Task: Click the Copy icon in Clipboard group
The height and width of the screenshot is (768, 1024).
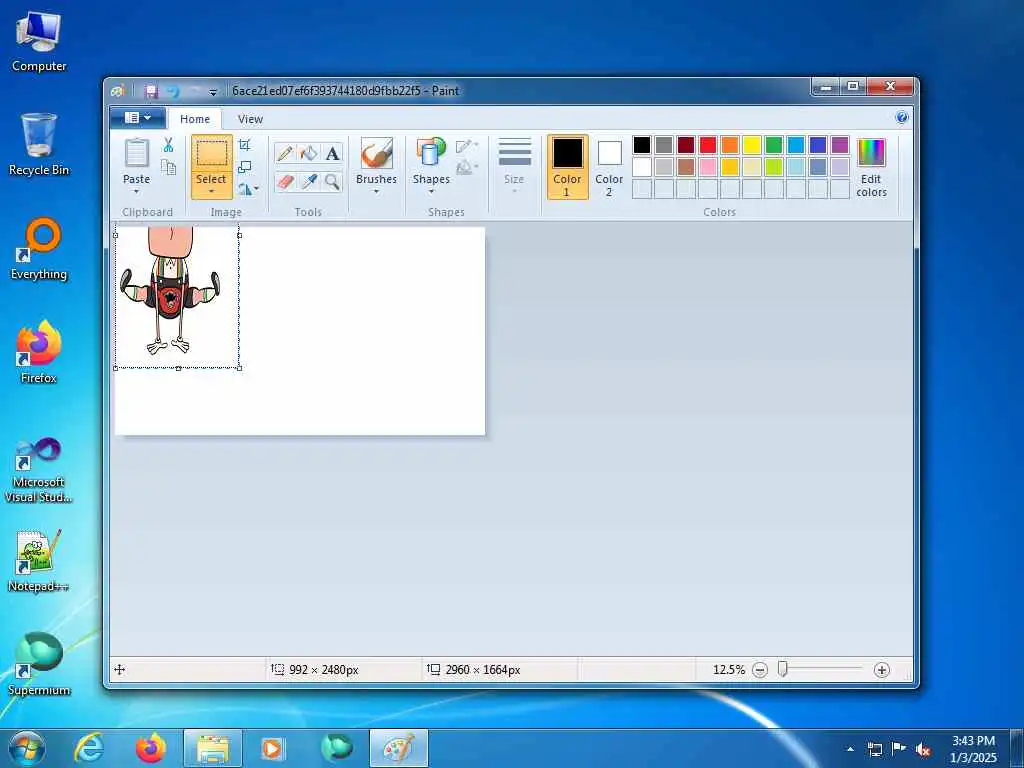Action: click(x=168, y=167)
